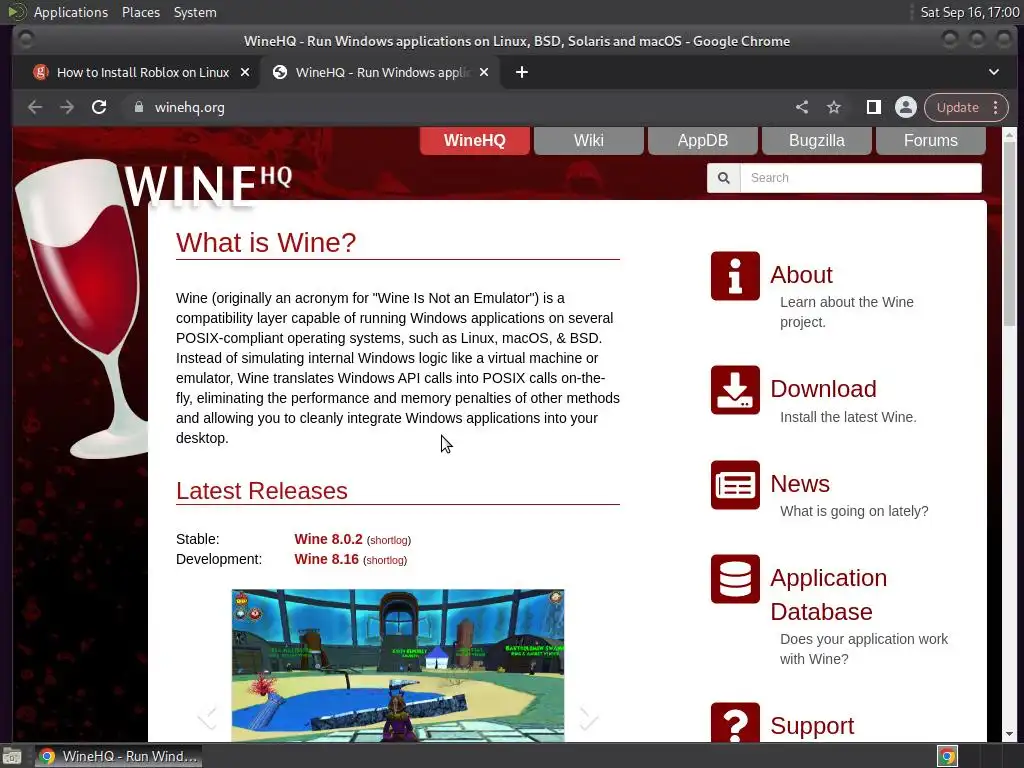Click the 'What is going on lately?' text
Image resolution: width=1024 pixels, height=768 pixels.
(x=854, y=511)
